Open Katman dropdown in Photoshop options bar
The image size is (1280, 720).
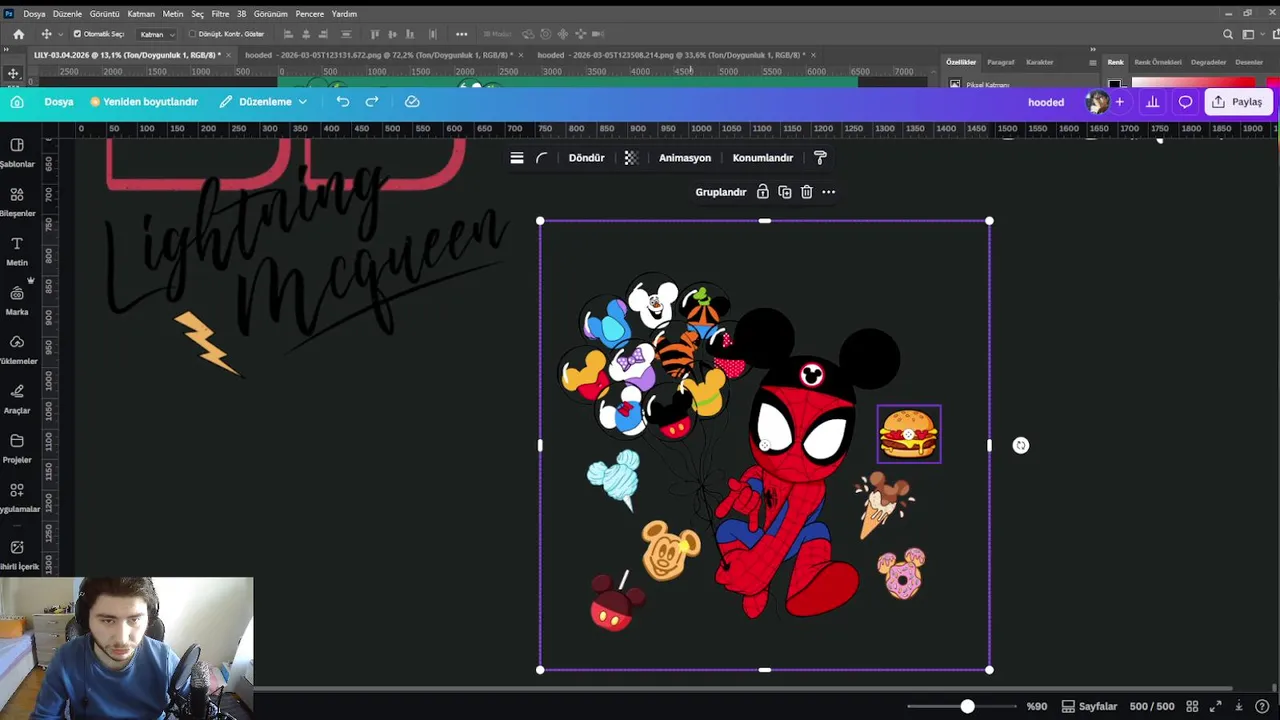(x=157, y=34)
